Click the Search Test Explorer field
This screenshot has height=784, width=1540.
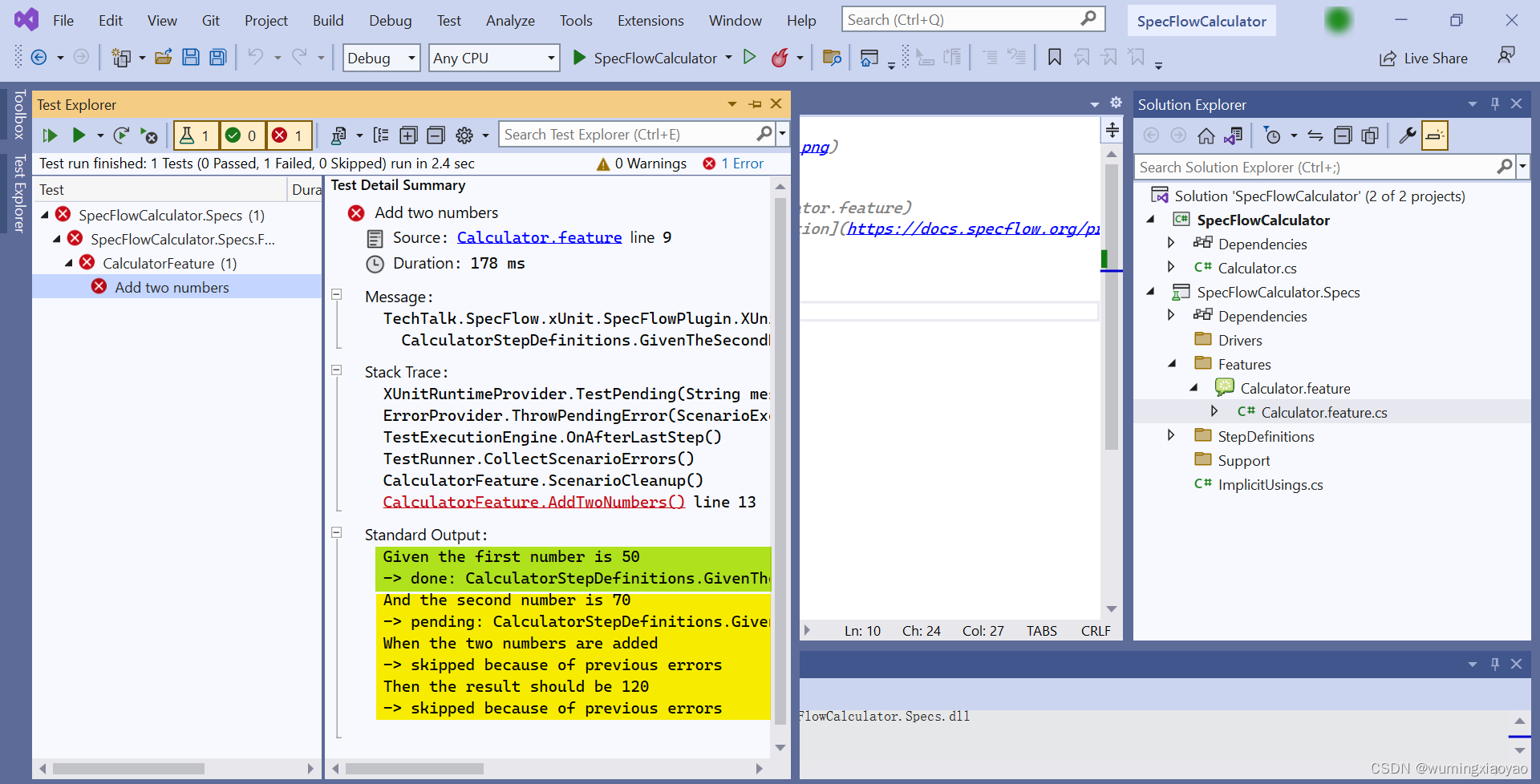[628, 135]
